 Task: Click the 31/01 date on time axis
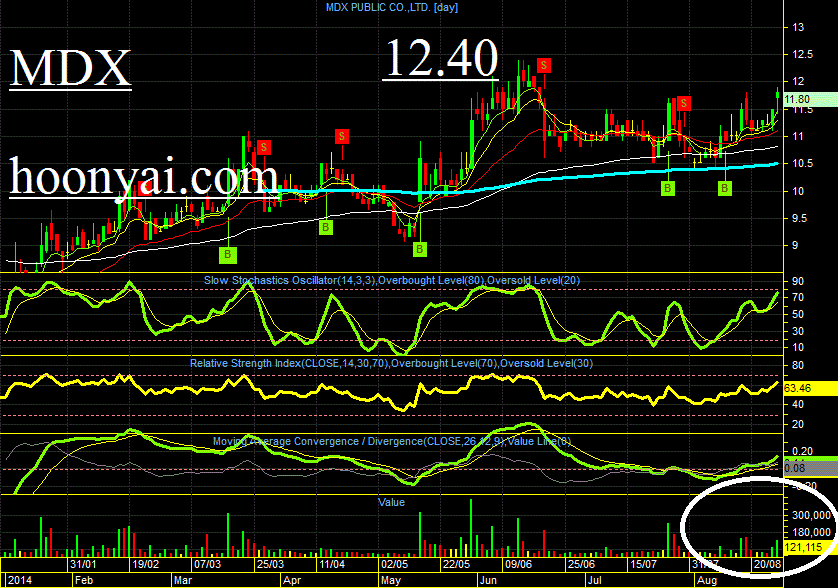83,564
